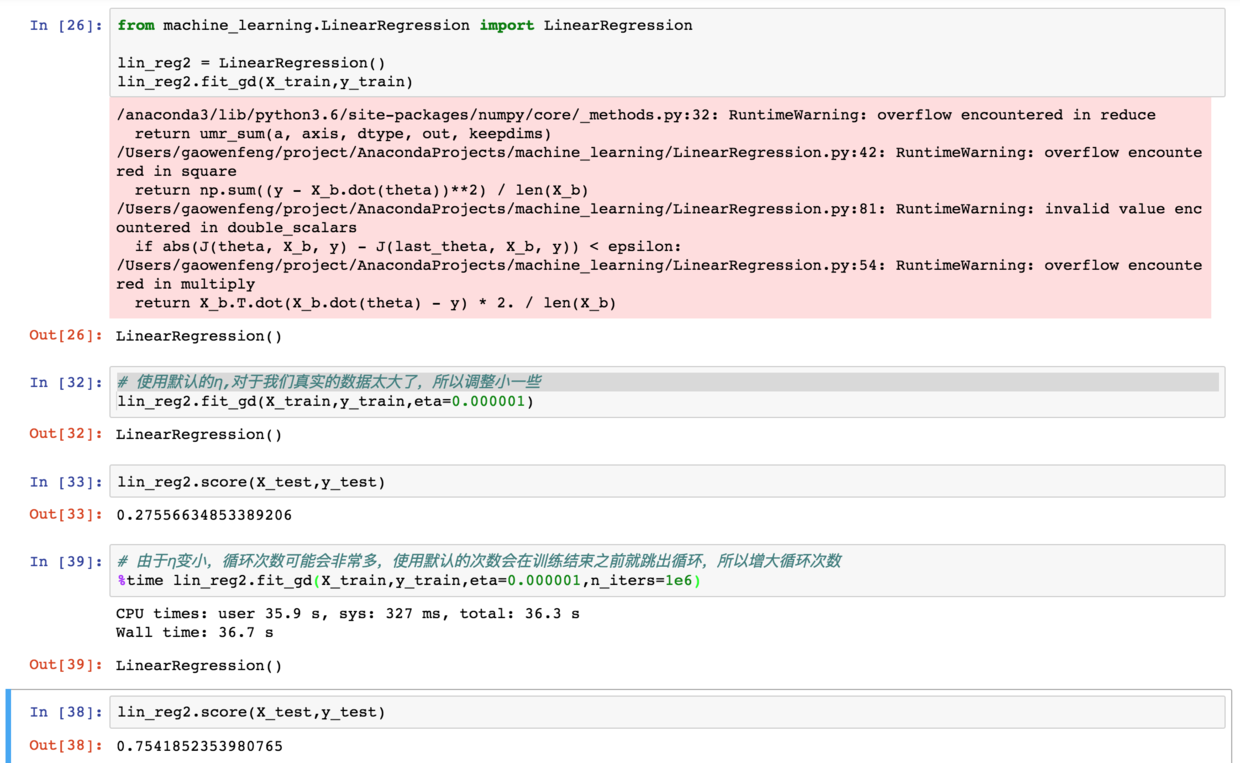Click the Chinese comment about increasing loop iterations
Viewport: 1240px width, 763px height.
tap(479, 561)
